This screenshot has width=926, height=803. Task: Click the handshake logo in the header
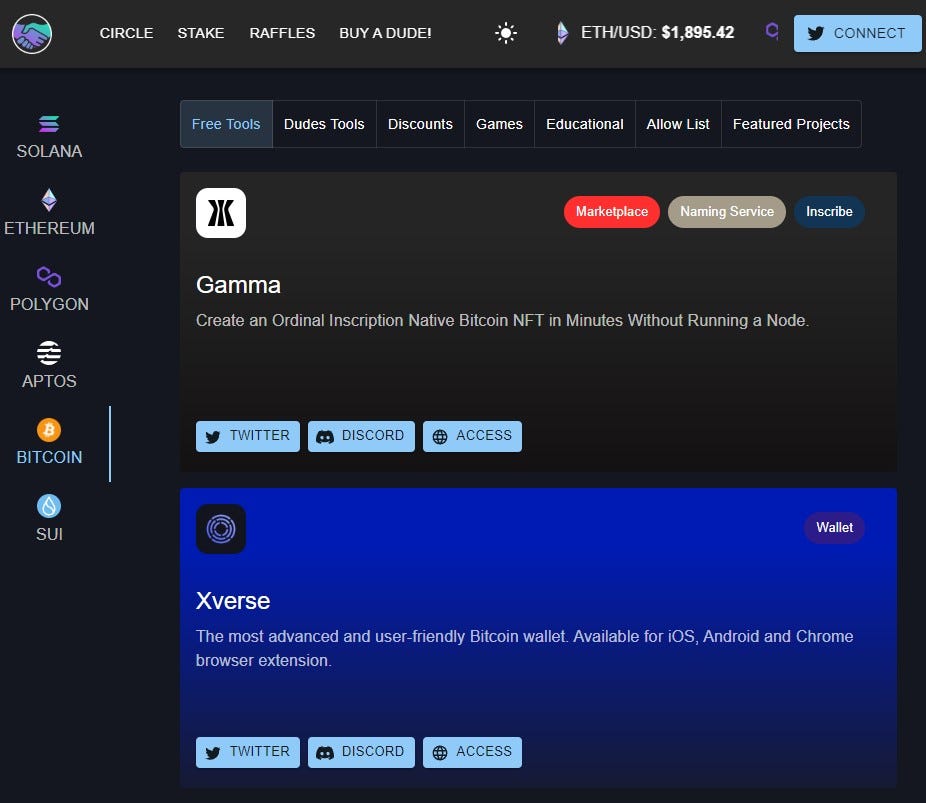(x=32, y=34)
